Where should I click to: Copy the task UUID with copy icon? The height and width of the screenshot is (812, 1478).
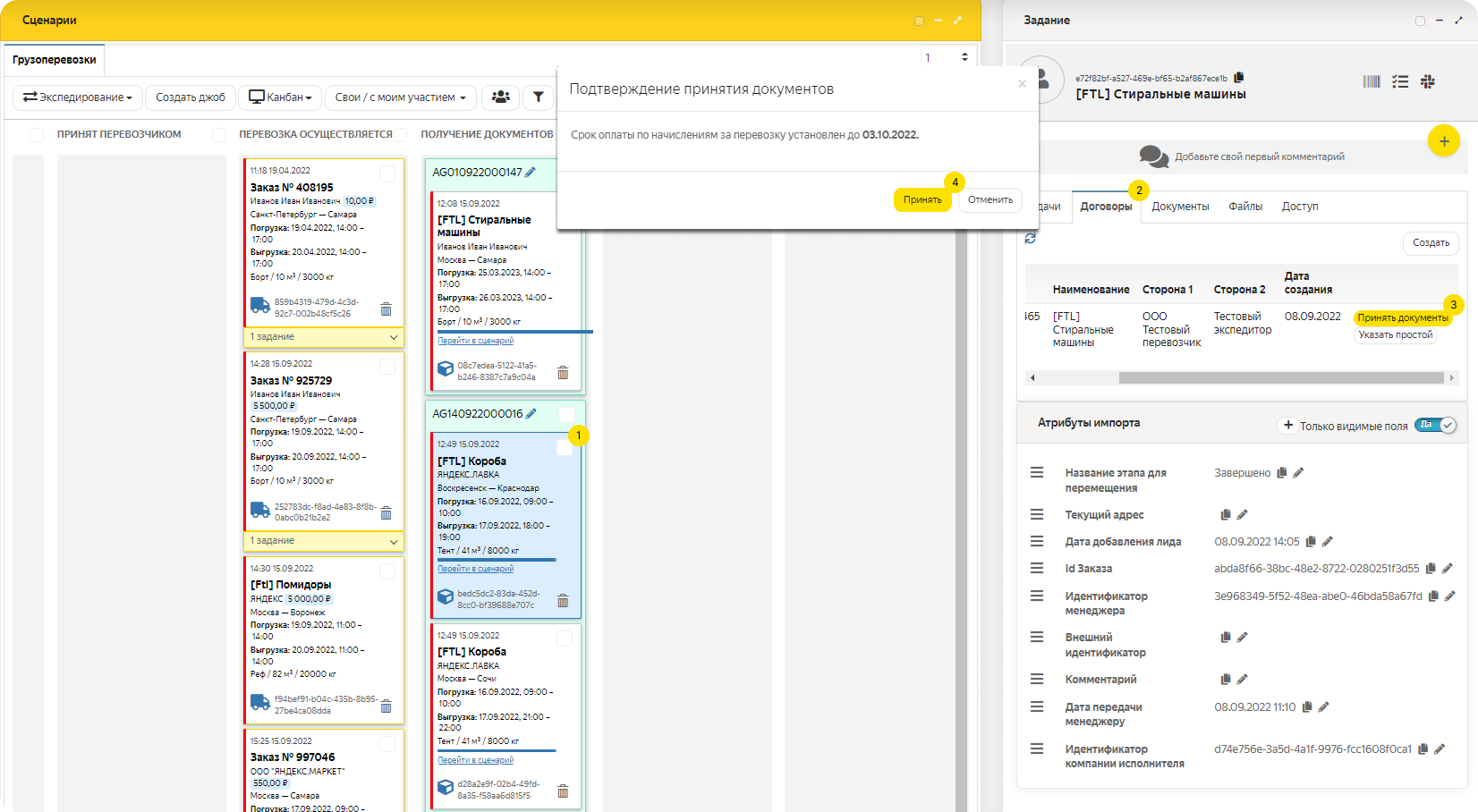(1238, 78)
